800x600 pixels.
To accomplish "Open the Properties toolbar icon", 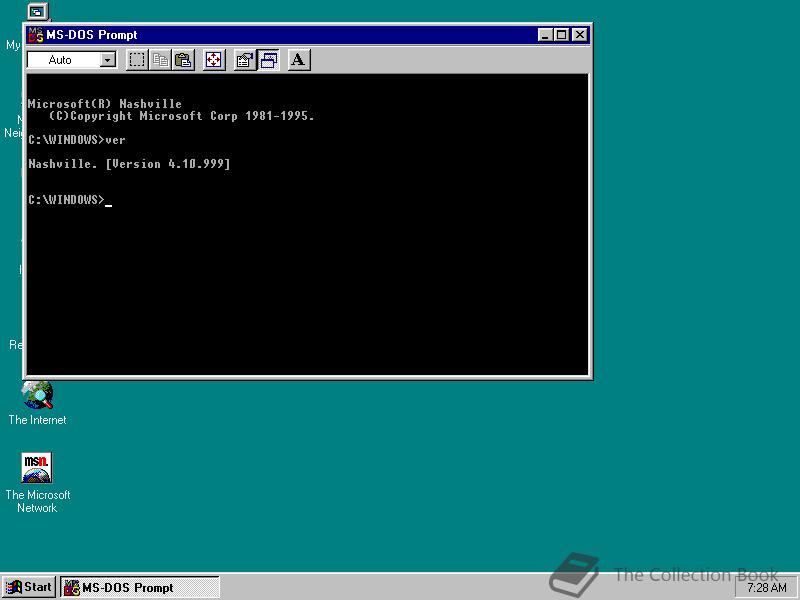I will coord(245,60).
